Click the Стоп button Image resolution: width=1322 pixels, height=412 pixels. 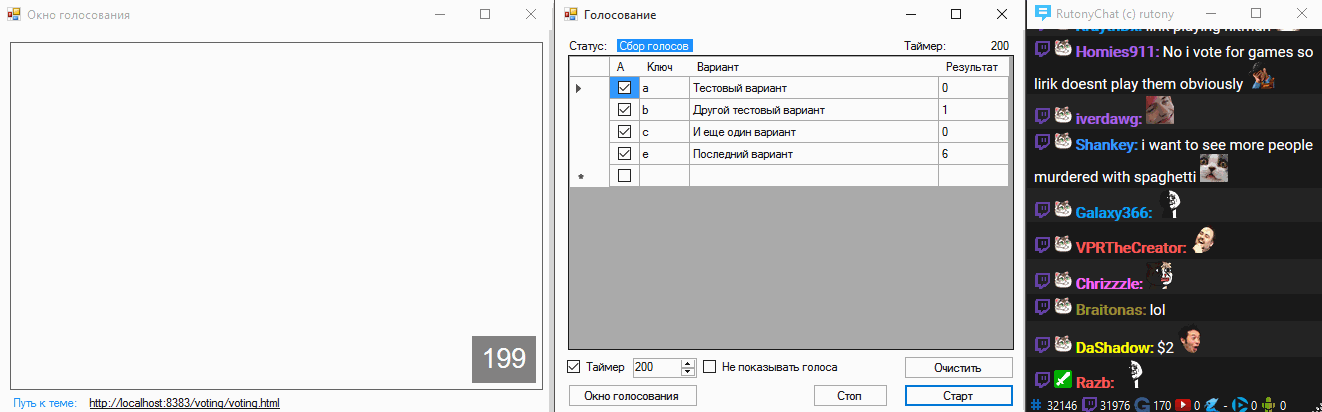click(x=849, y=396)
